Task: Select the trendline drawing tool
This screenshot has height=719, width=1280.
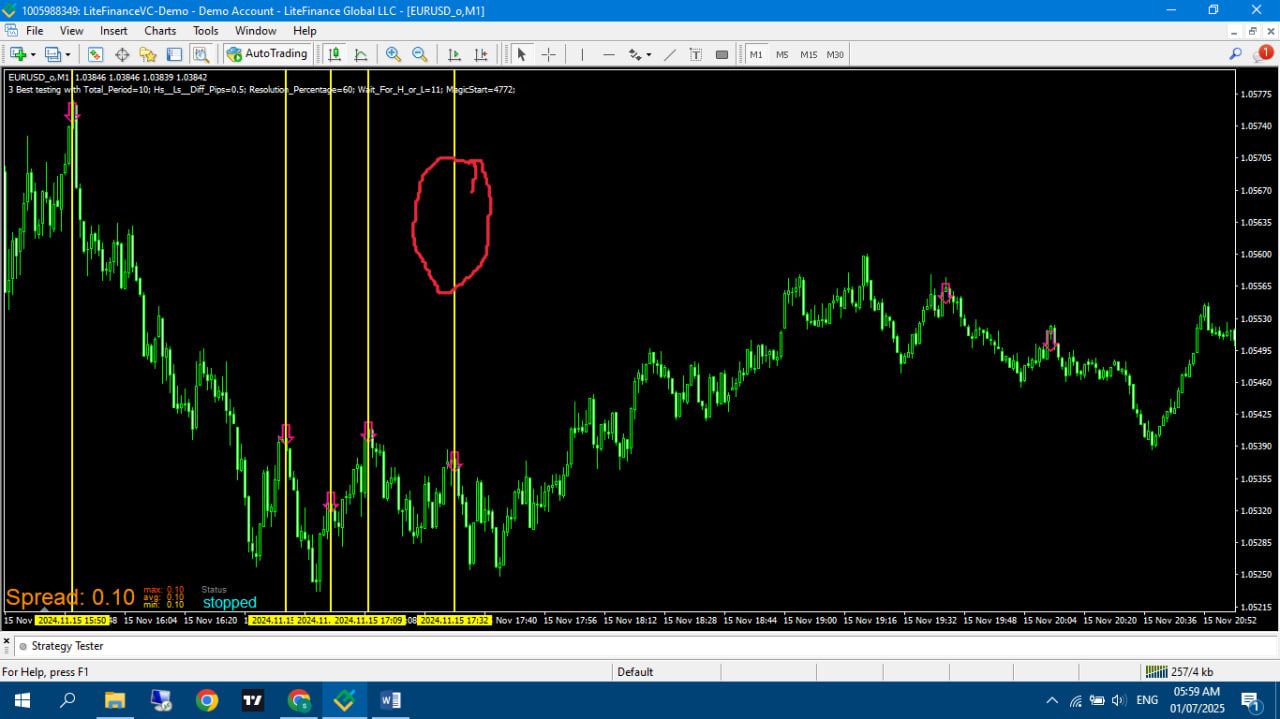Action: point(670,54)
